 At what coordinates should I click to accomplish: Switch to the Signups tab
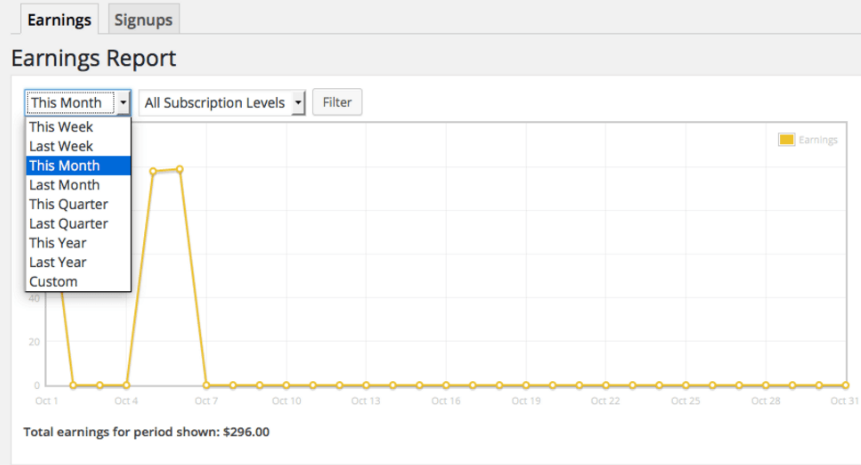click(x=143, y=20)
